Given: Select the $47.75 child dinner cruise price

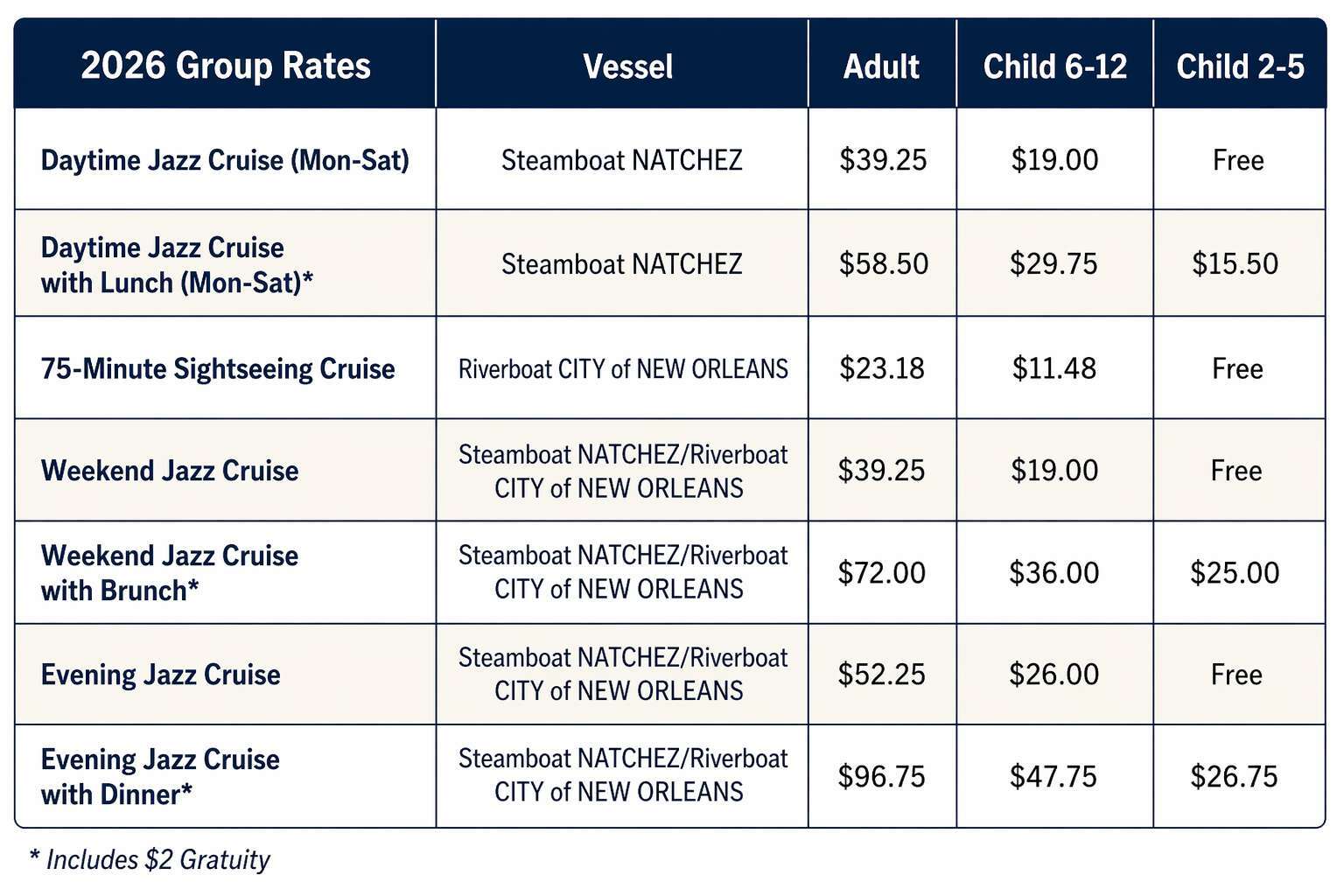Looking at the screenshot, I should tap(1053, 776).
